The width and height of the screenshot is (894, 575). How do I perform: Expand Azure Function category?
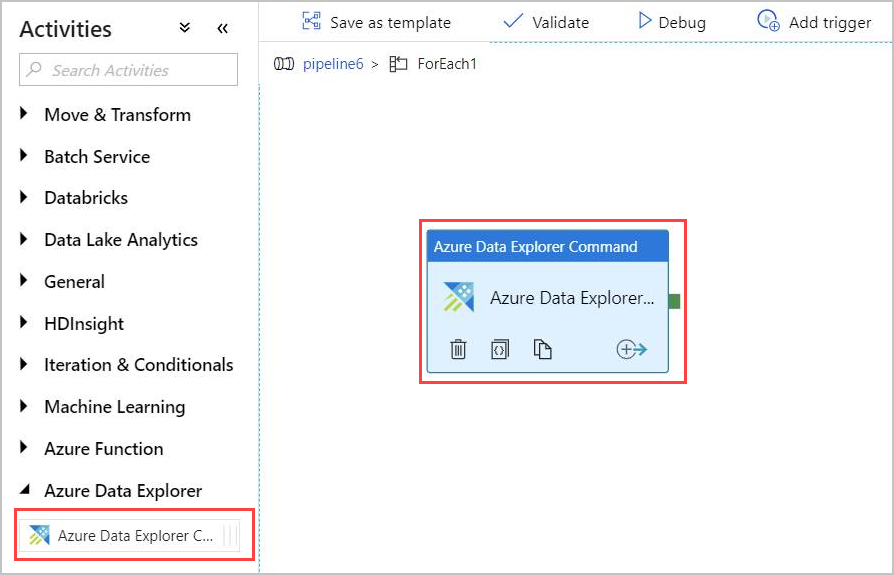tap(23, 447)
